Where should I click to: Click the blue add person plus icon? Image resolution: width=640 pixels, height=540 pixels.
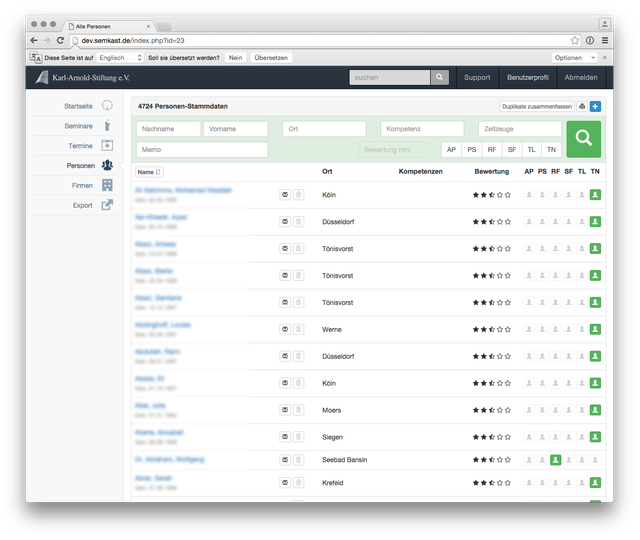tap(596, 106)
